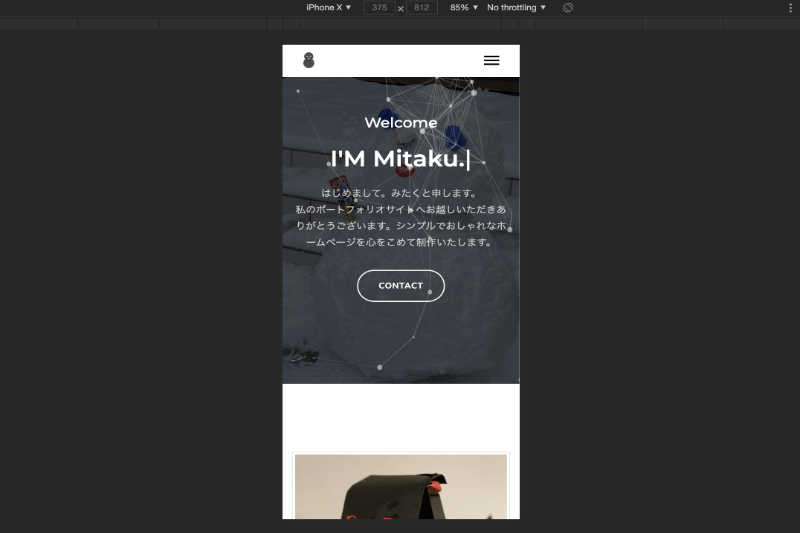Image resolution: width=800 pixels, height=533 pixels.
Task: Click the Welcome heading text
Action: 400,123
